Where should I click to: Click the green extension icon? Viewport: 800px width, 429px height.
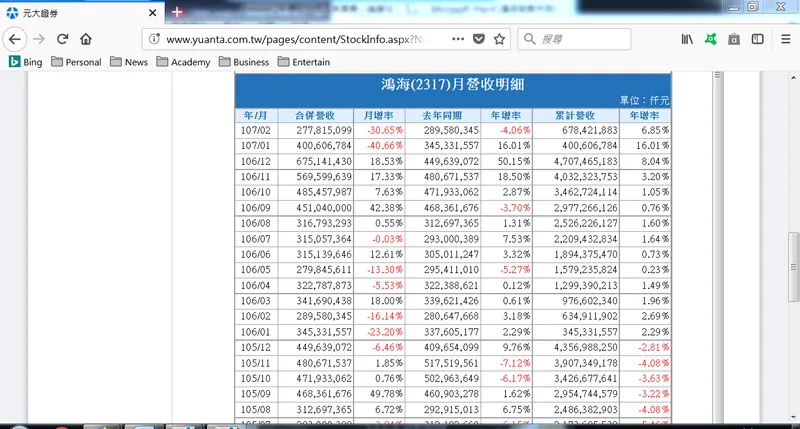point(711,39)
